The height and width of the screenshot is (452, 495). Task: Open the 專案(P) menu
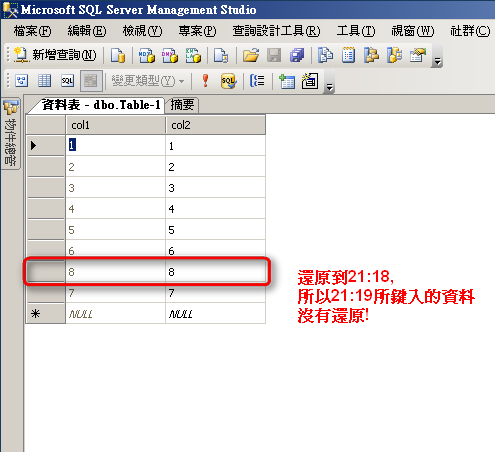pyautogui.click(x=197, y=31)
